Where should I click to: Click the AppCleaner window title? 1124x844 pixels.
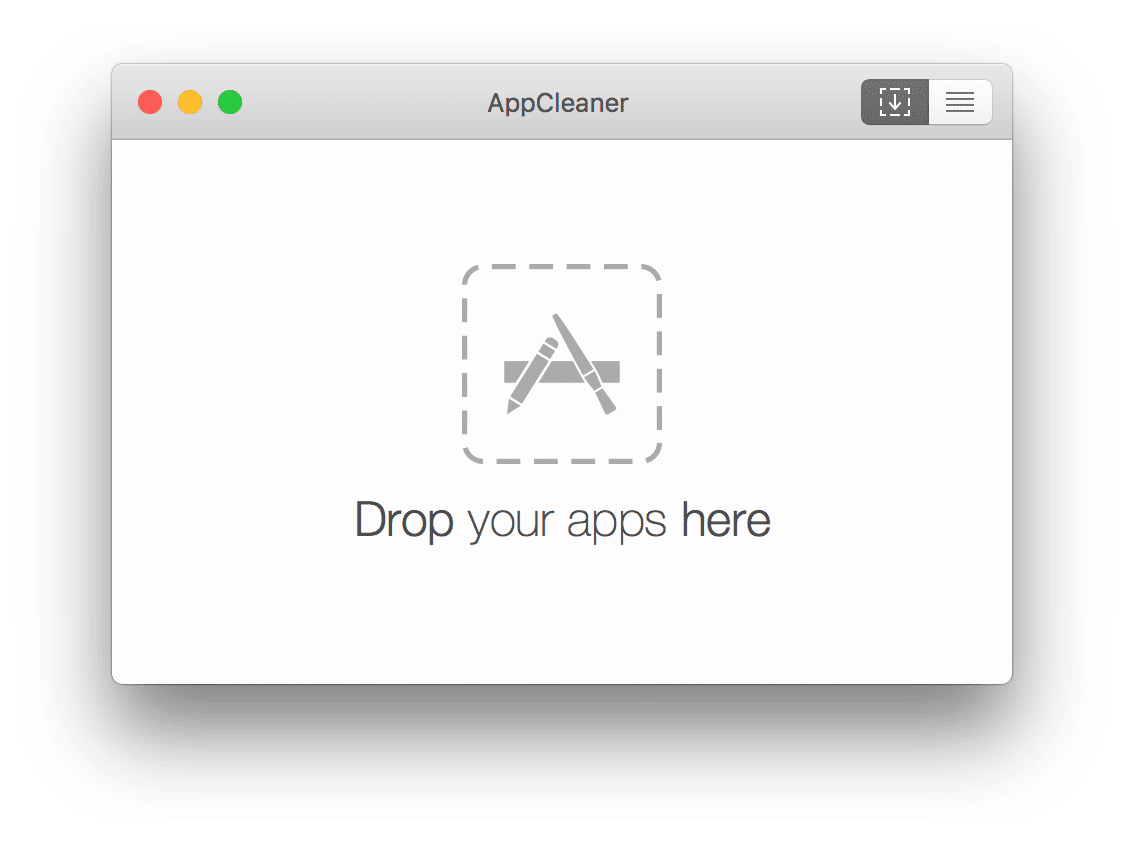(558, 103)
